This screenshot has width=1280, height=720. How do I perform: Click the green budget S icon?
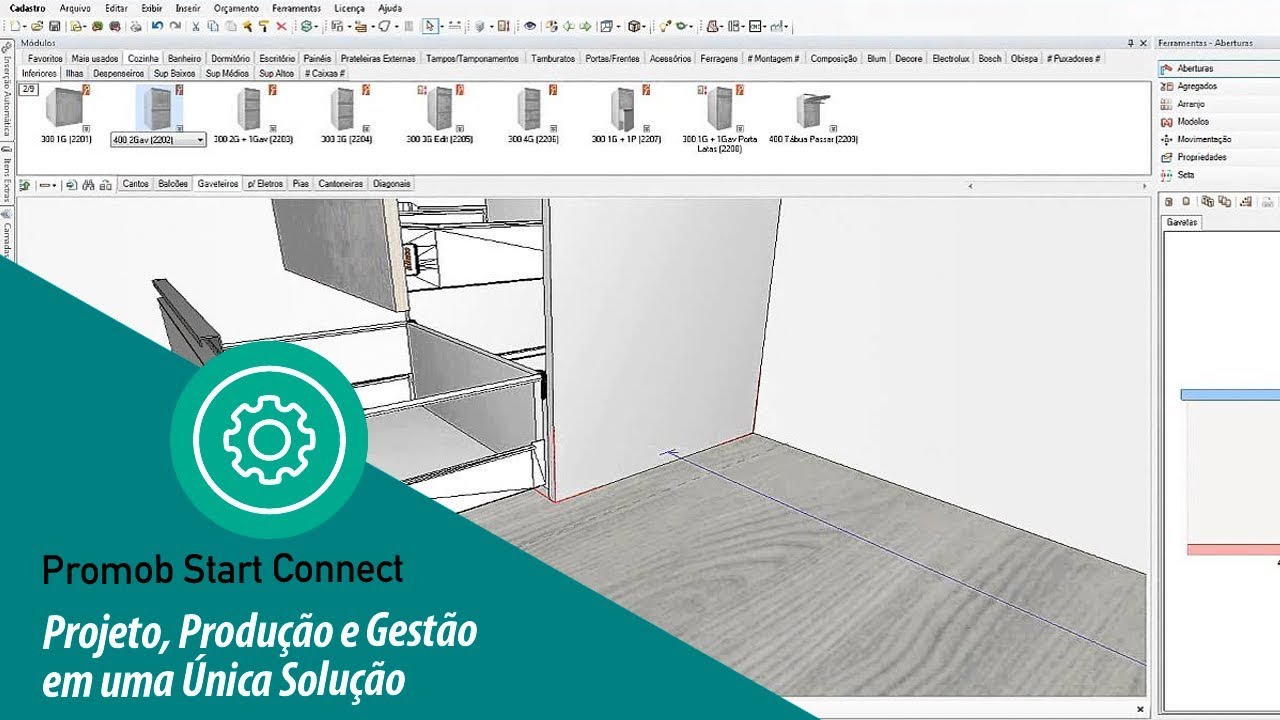coord(305,26)
